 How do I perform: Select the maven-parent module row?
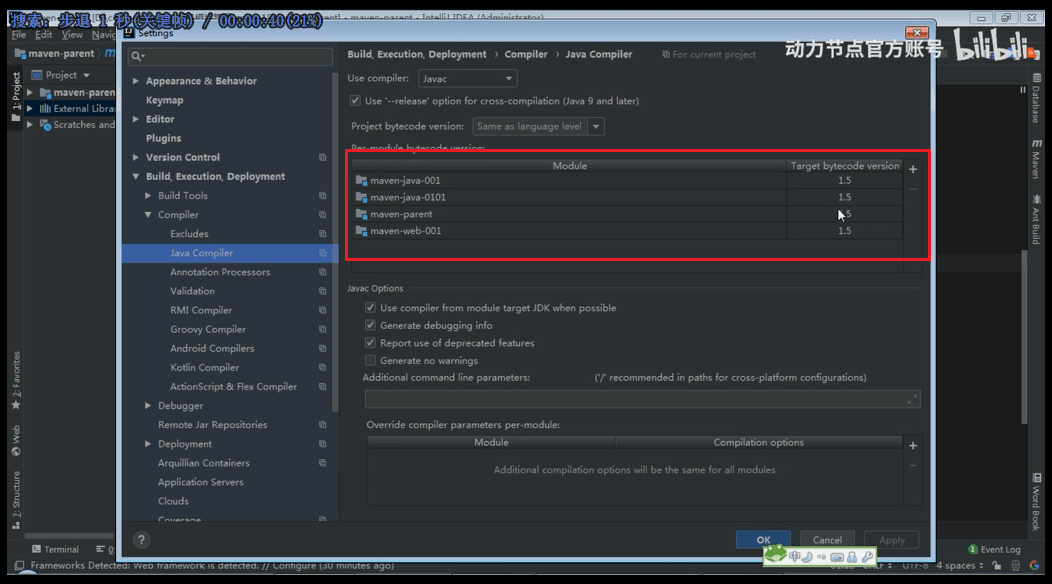627,214
